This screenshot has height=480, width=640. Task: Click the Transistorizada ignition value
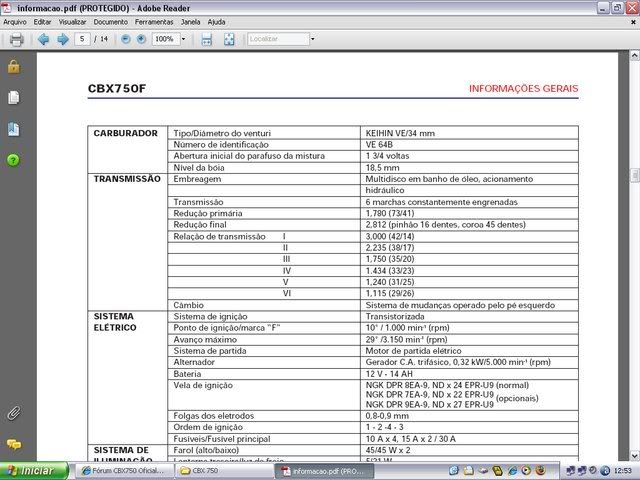(x=395, y=316)
